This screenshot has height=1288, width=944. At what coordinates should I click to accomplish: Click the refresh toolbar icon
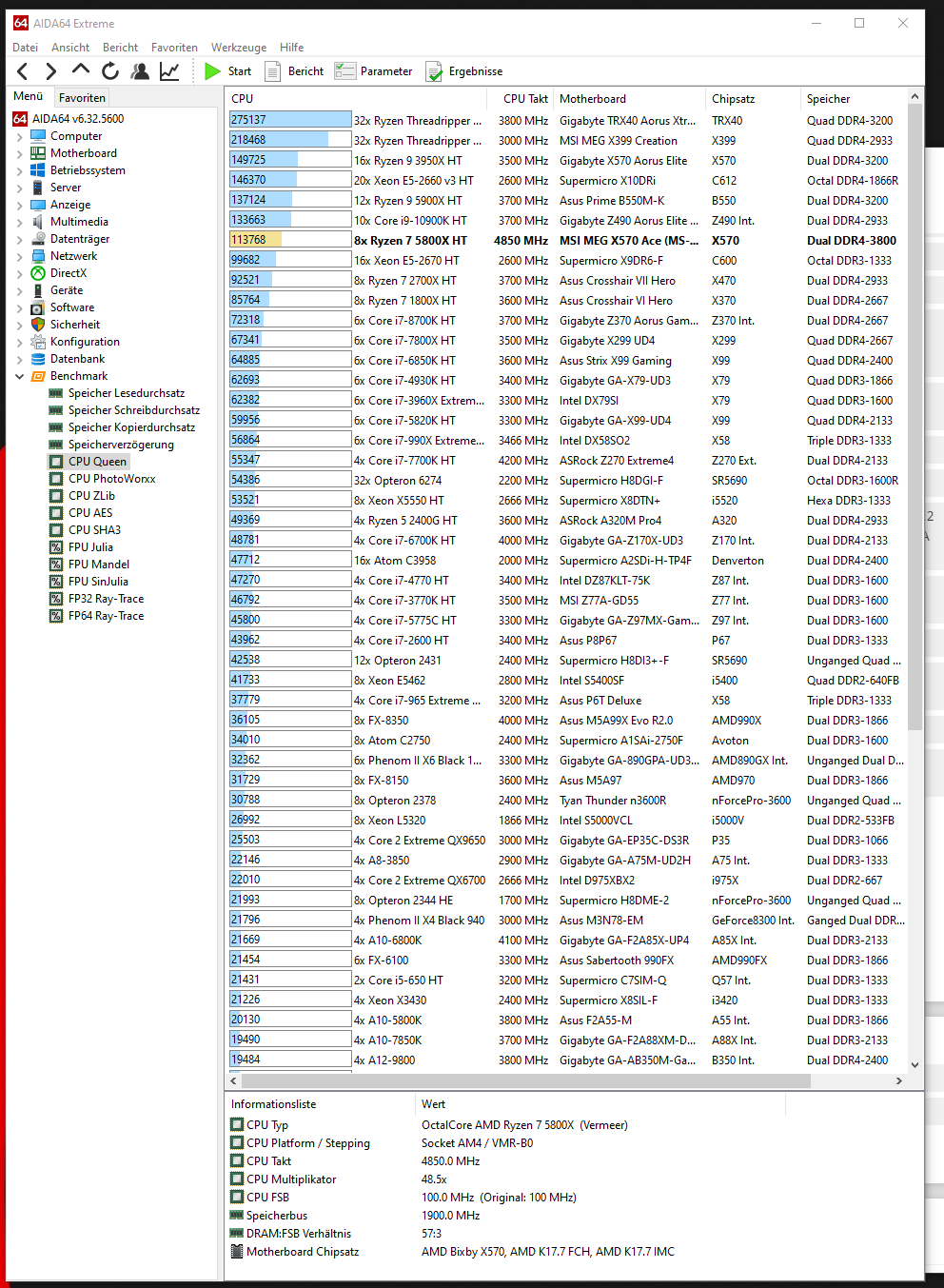110,70
